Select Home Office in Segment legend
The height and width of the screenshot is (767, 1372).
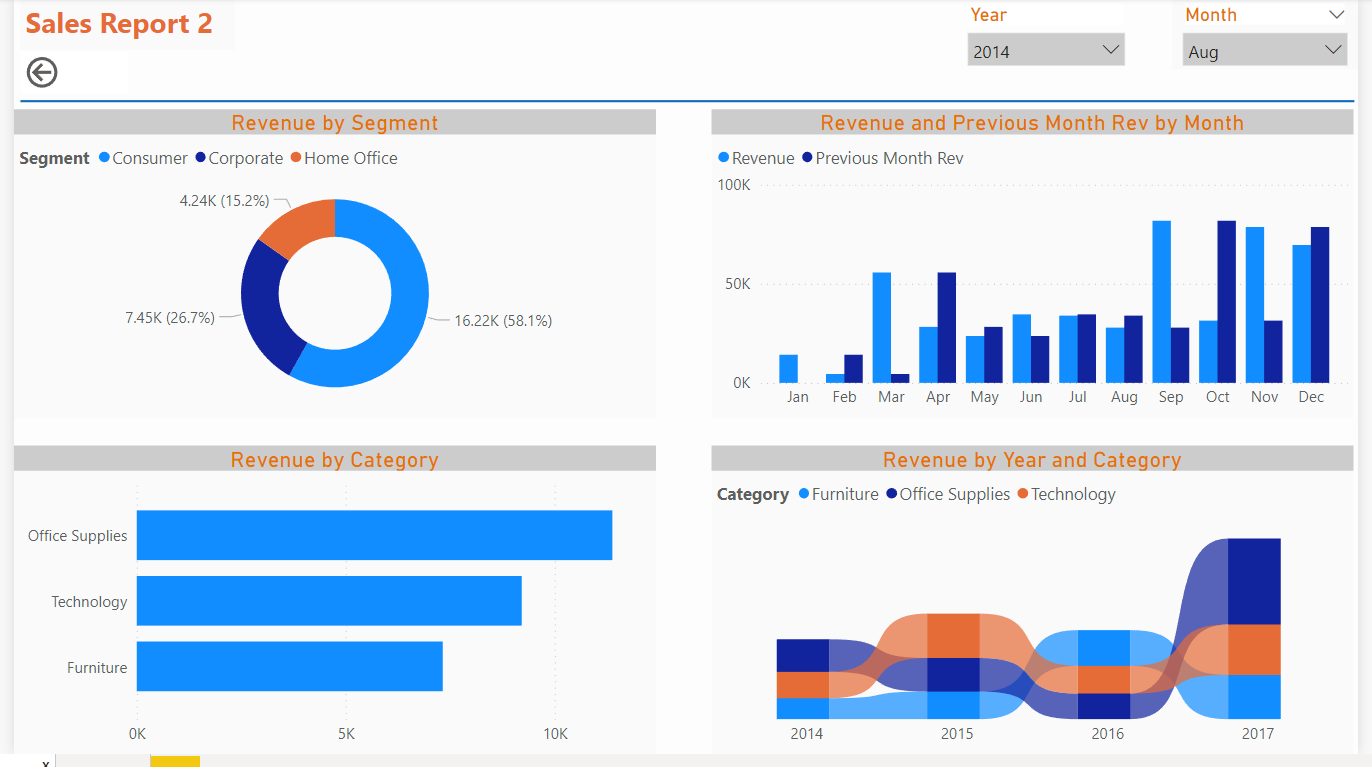344,158
